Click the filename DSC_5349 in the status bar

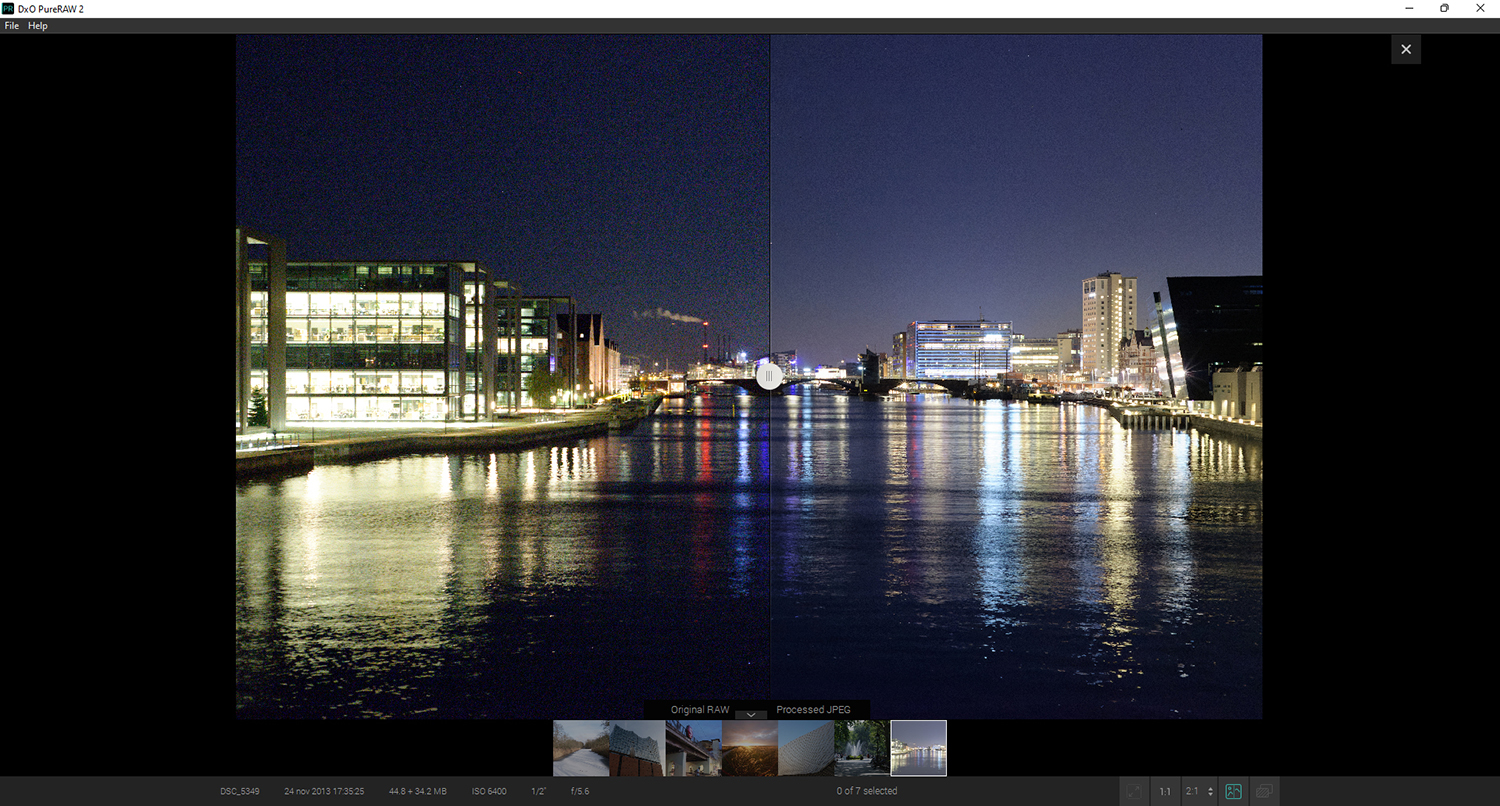click(x=239, y=790)
